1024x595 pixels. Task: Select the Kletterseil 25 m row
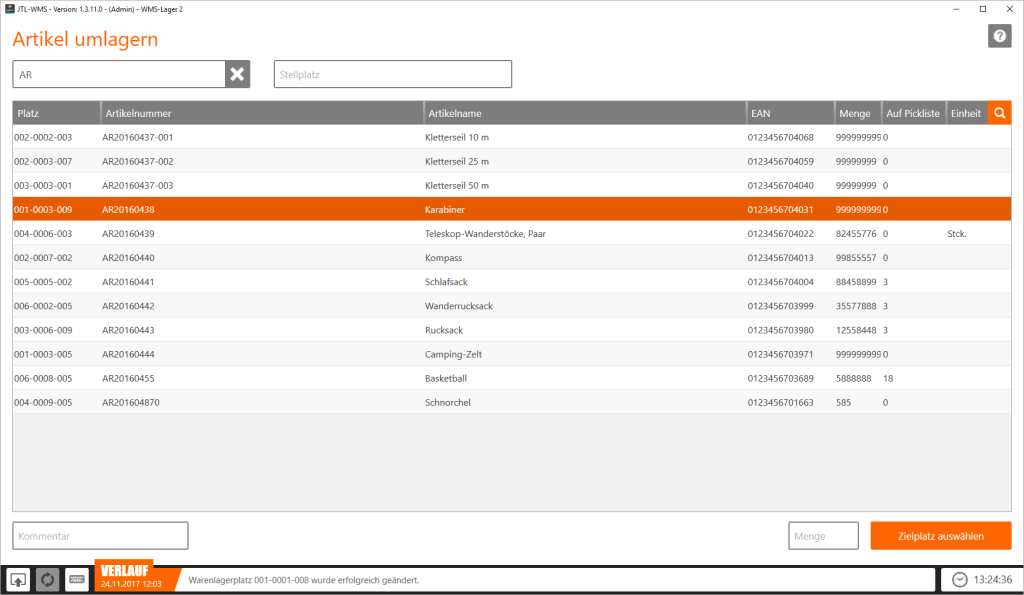click(512, 161)
